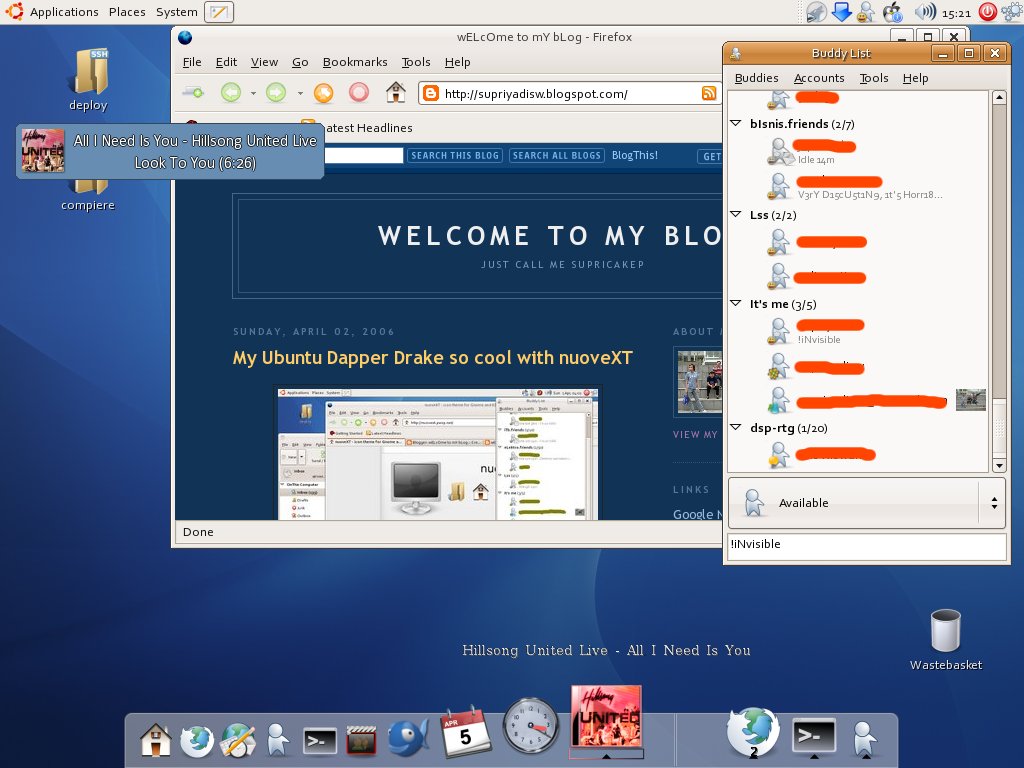Collapse the It's me buddy group
This screenshot has height=768, width=1024.
click(736, 303)
